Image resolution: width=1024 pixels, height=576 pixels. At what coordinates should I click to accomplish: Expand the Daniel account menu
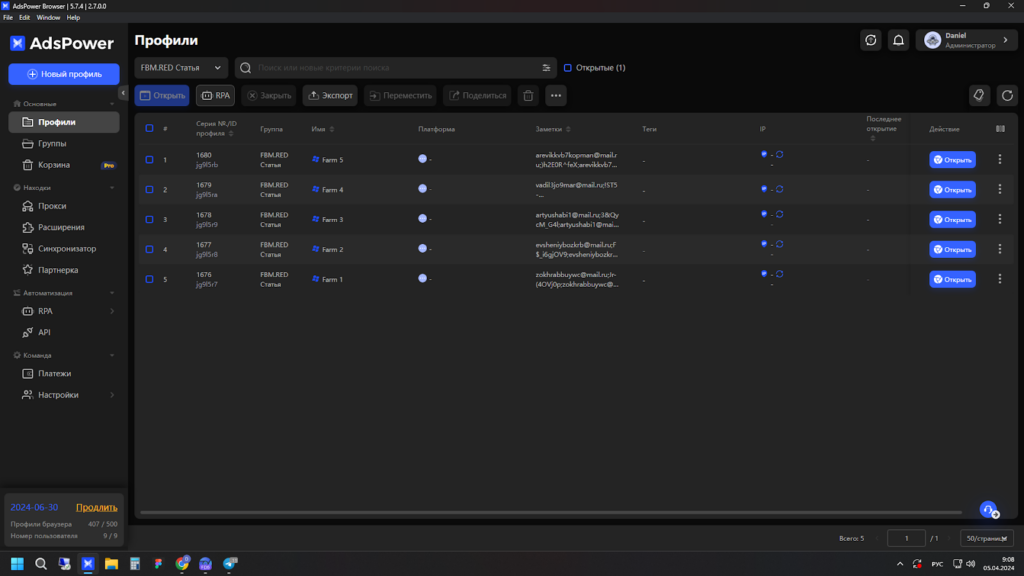click(967, 40)
